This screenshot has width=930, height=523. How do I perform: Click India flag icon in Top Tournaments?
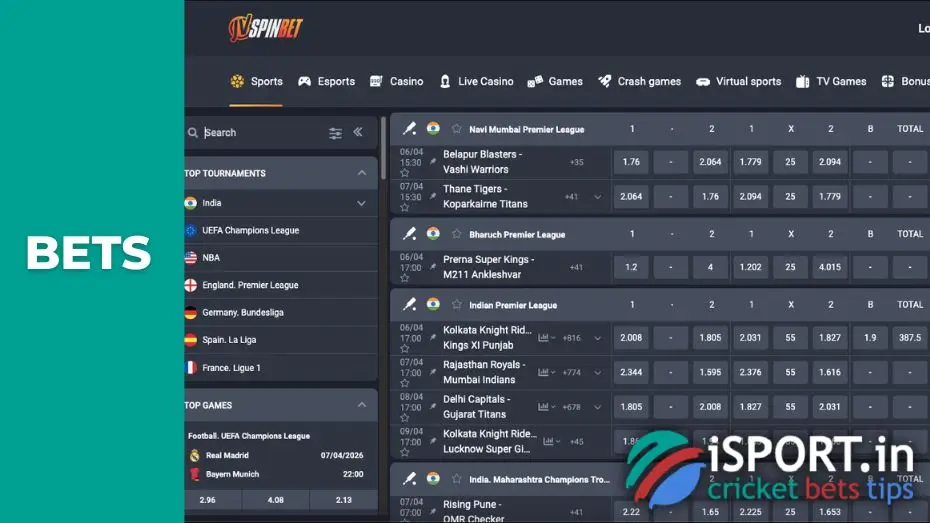click(190, 203)
